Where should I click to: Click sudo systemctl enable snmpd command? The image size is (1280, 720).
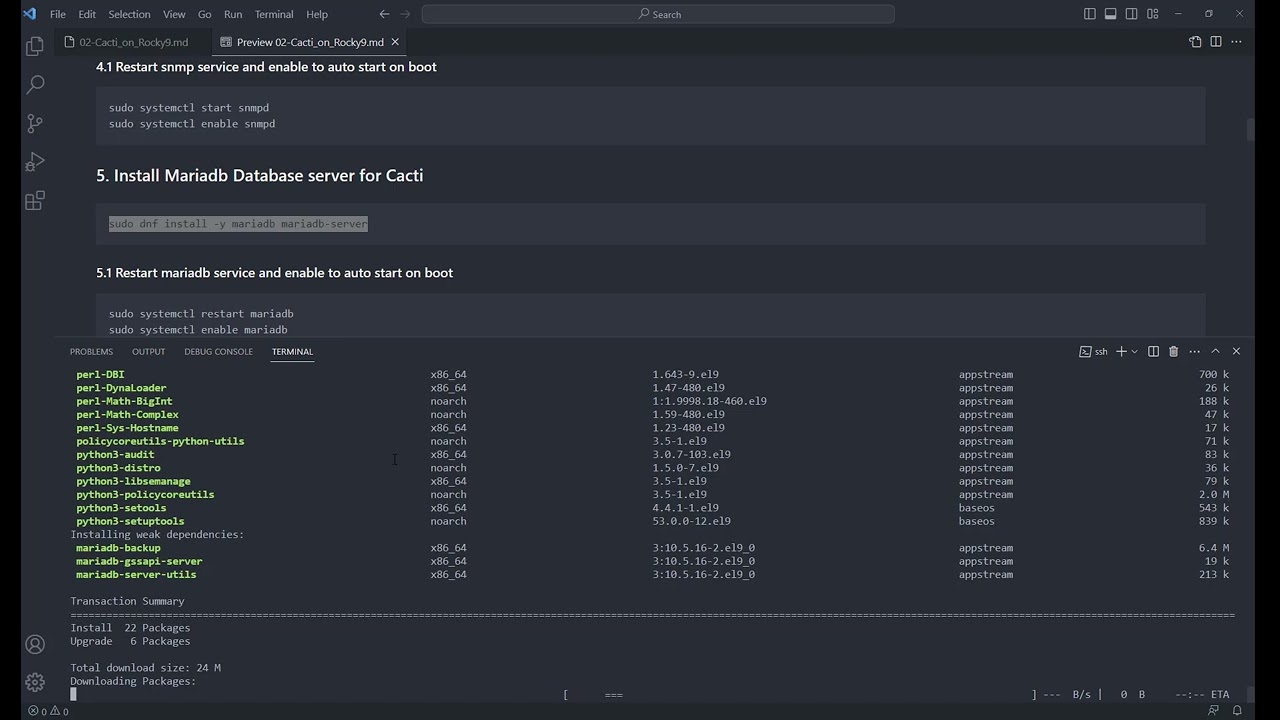click(192, 124)
